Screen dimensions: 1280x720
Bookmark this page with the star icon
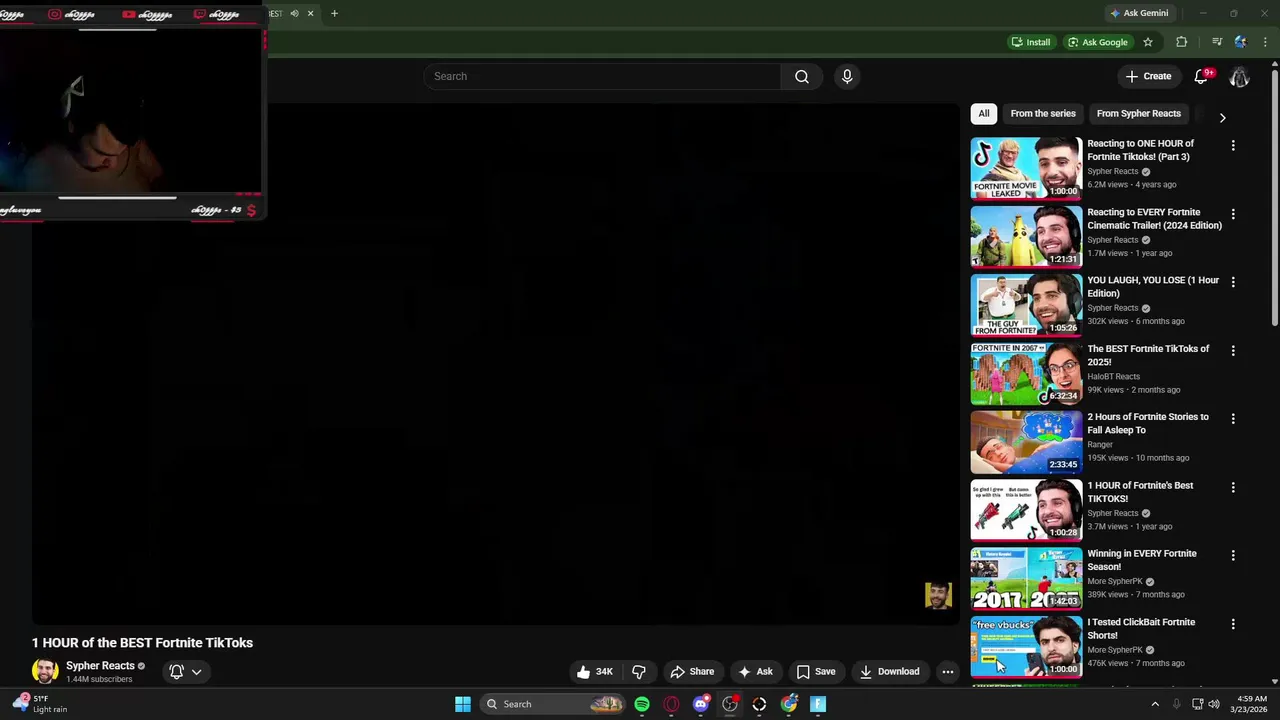(1148, 42)
